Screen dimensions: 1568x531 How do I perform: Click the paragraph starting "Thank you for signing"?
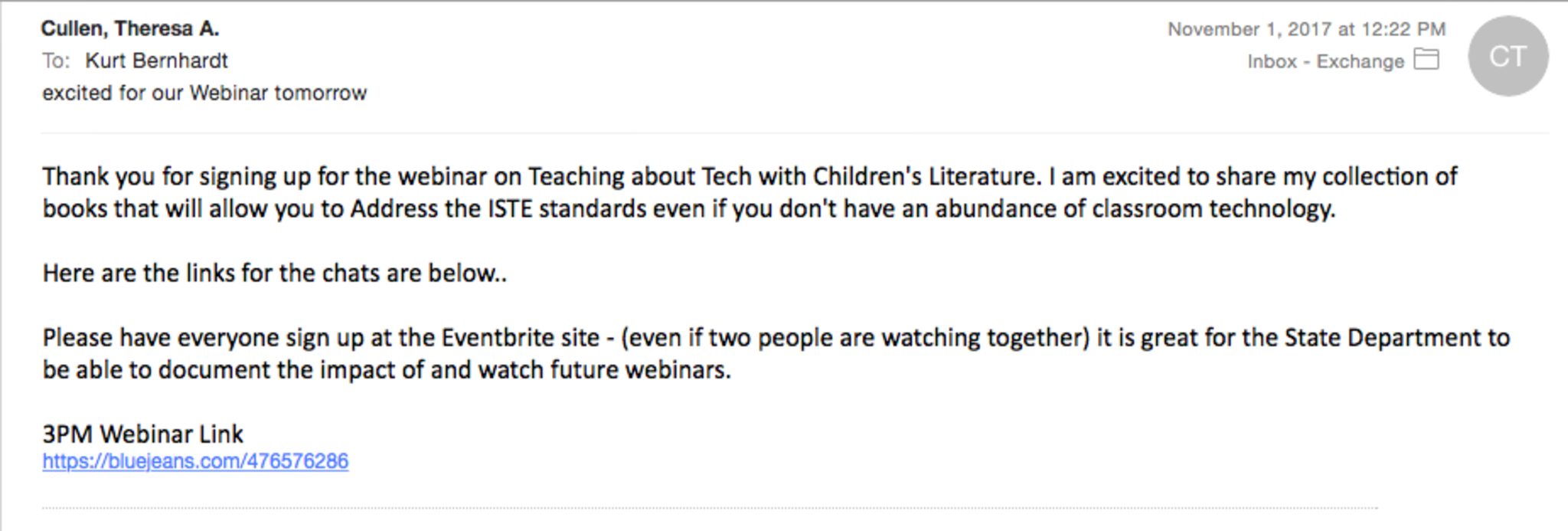click(x=689, y=192)
